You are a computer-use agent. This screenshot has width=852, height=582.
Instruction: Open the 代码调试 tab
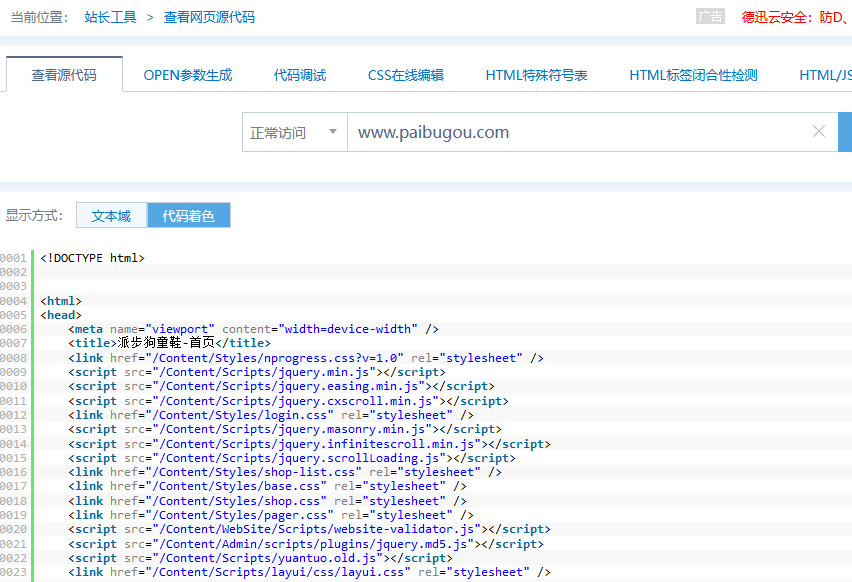click(x=299, y=75)
